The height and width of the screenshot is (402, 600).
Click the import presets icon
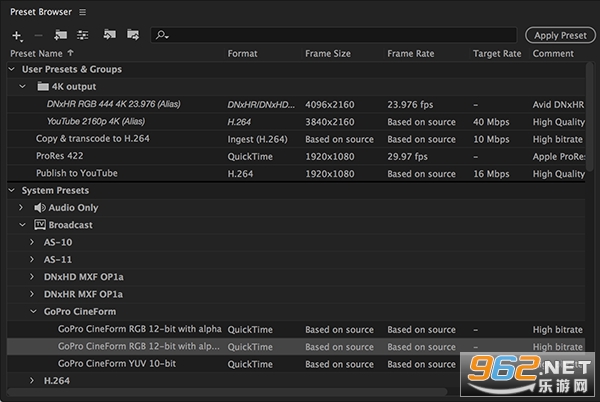110,35
